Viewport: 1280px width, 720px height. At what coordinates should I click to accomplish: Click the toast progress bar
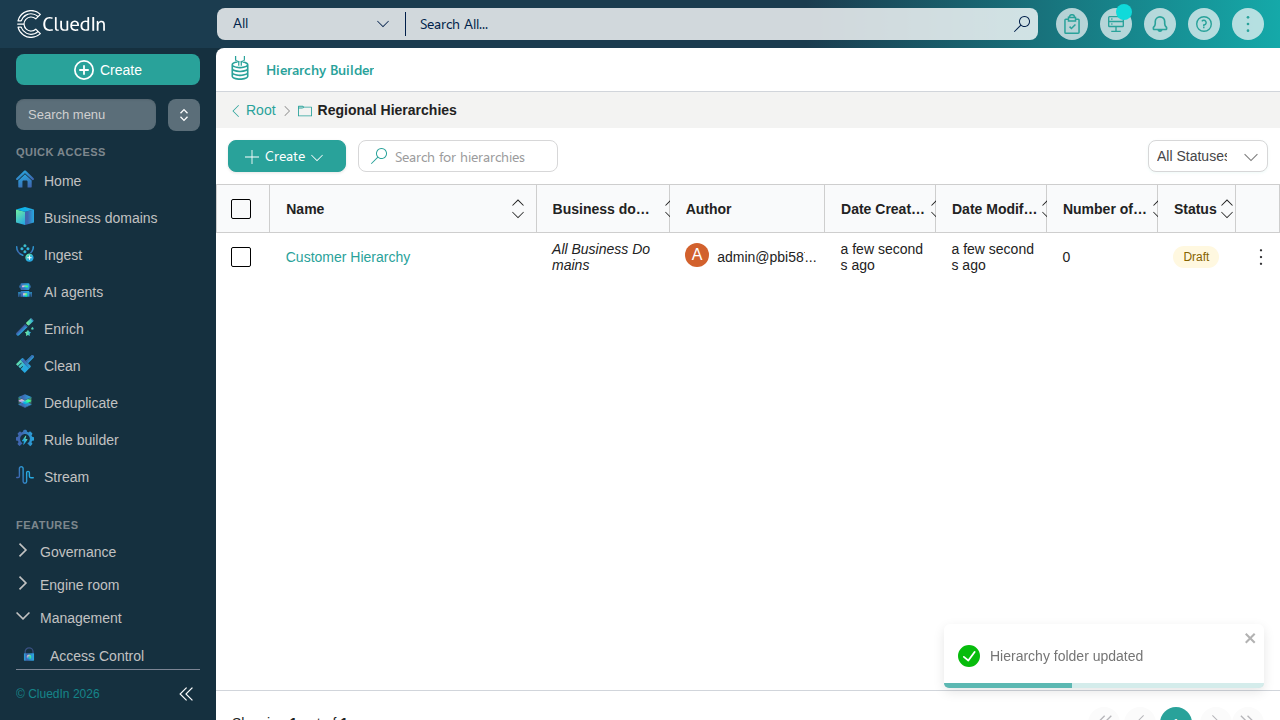coord(1104,685)
